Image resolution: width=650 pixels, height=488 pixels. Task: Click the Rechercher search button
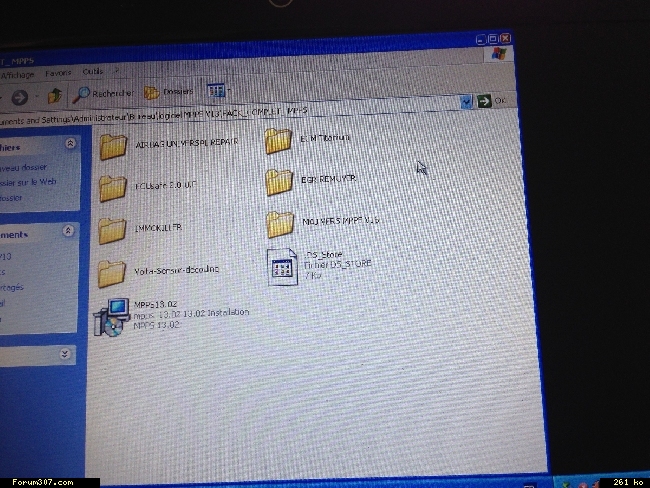[103, 95]
